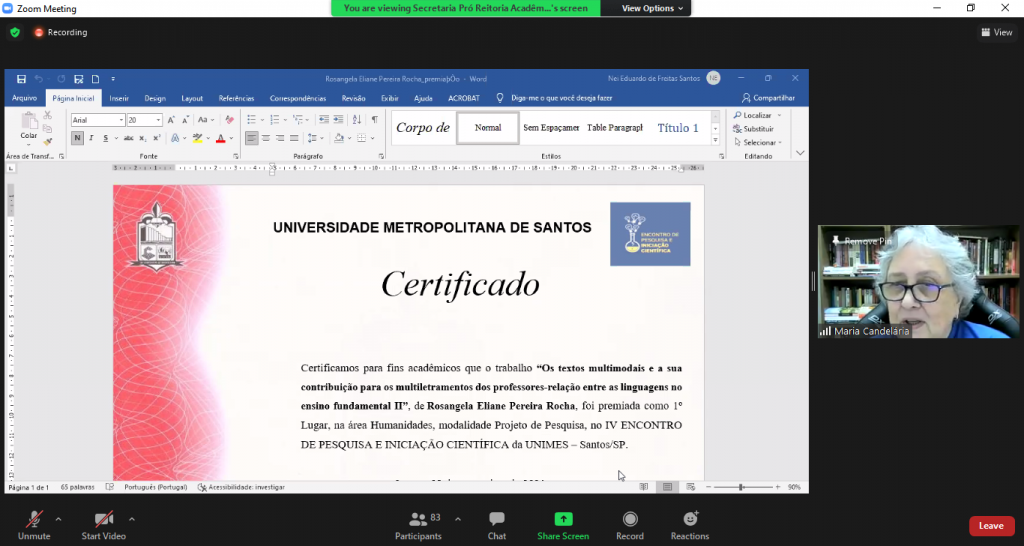This screenshot has width=1024, height=546.
Task: Open the Chat panel in Zoom
Action: [497, 526]
